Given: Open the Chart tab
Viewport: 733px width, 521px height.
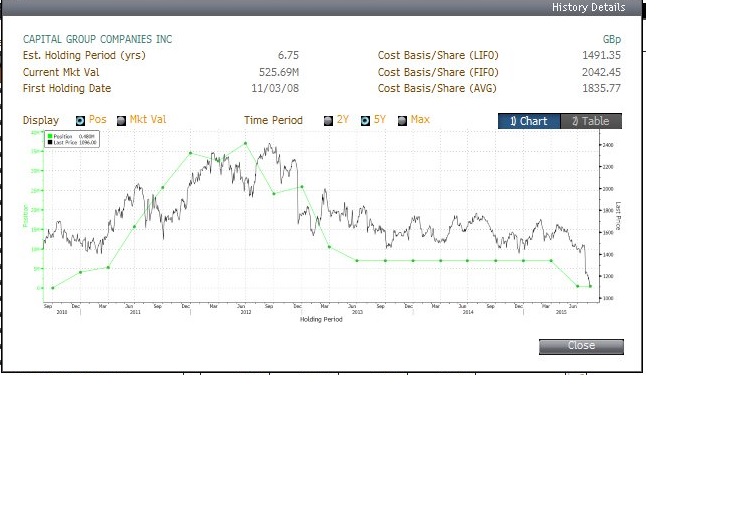Looking at the screenshot, I should pos(528,121).
